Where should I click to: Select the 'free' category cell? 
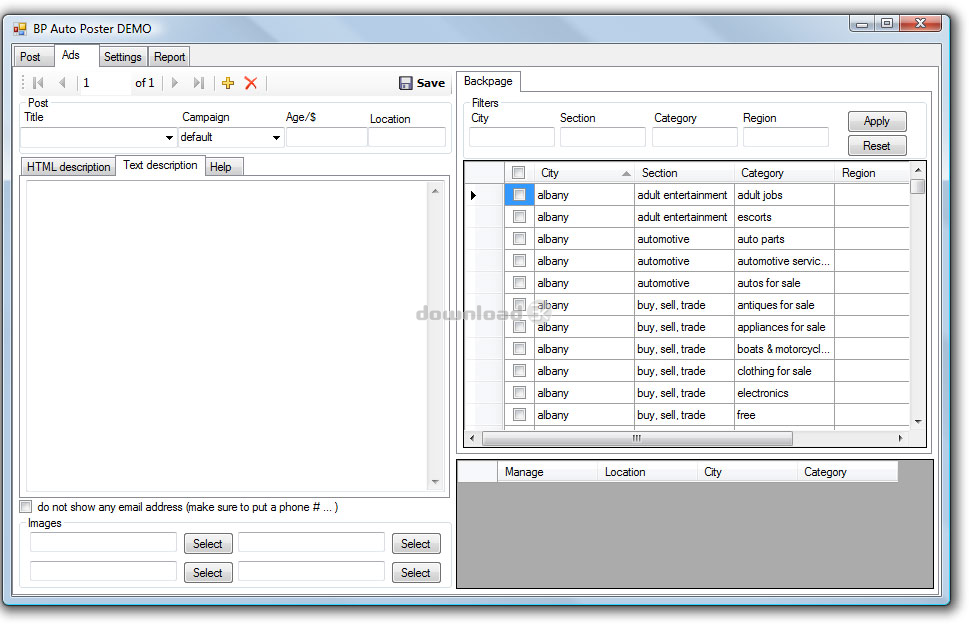pyautogui.click(x=784, y=415)
